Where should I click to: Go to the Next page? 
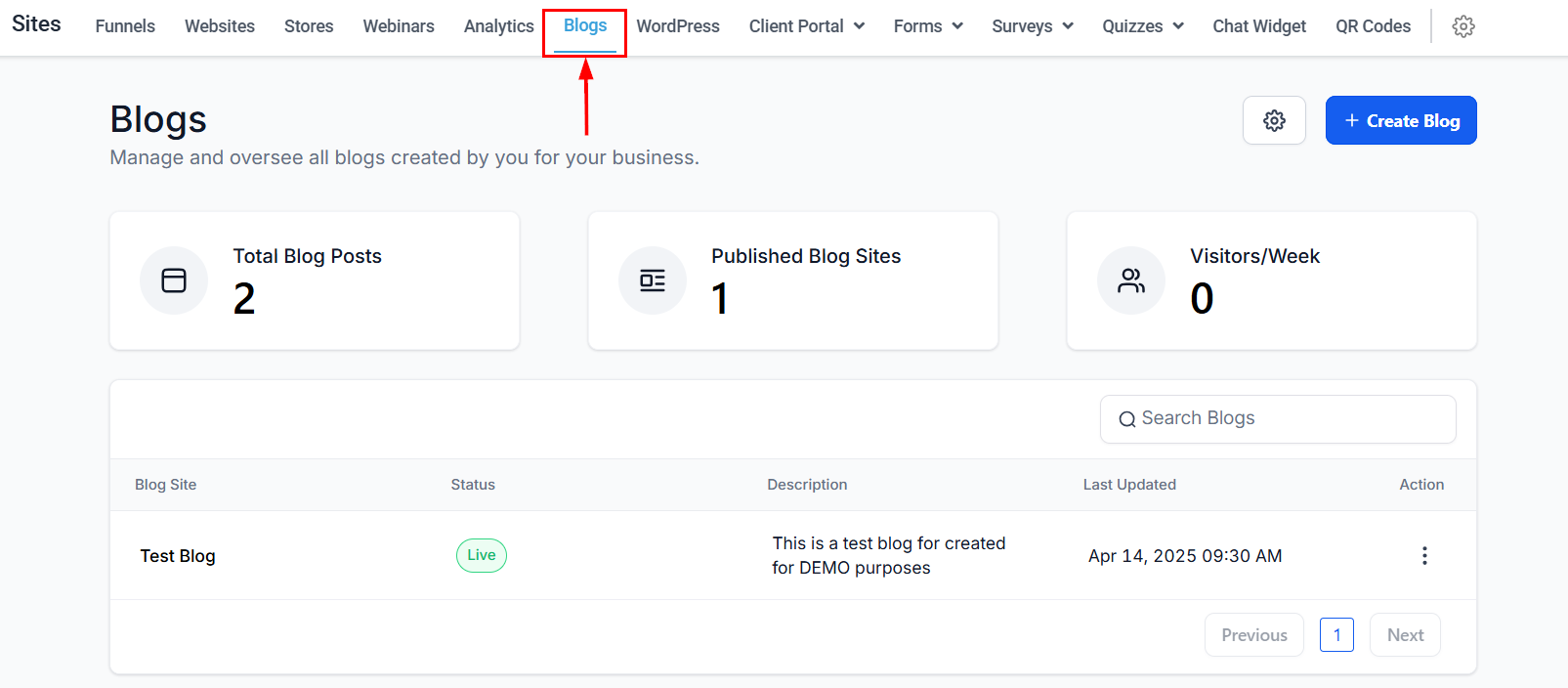(1405, 635)
